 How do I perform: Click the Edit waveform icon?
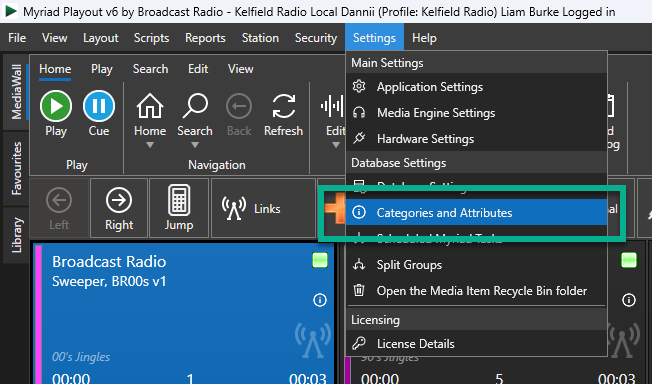pos(332,106)
